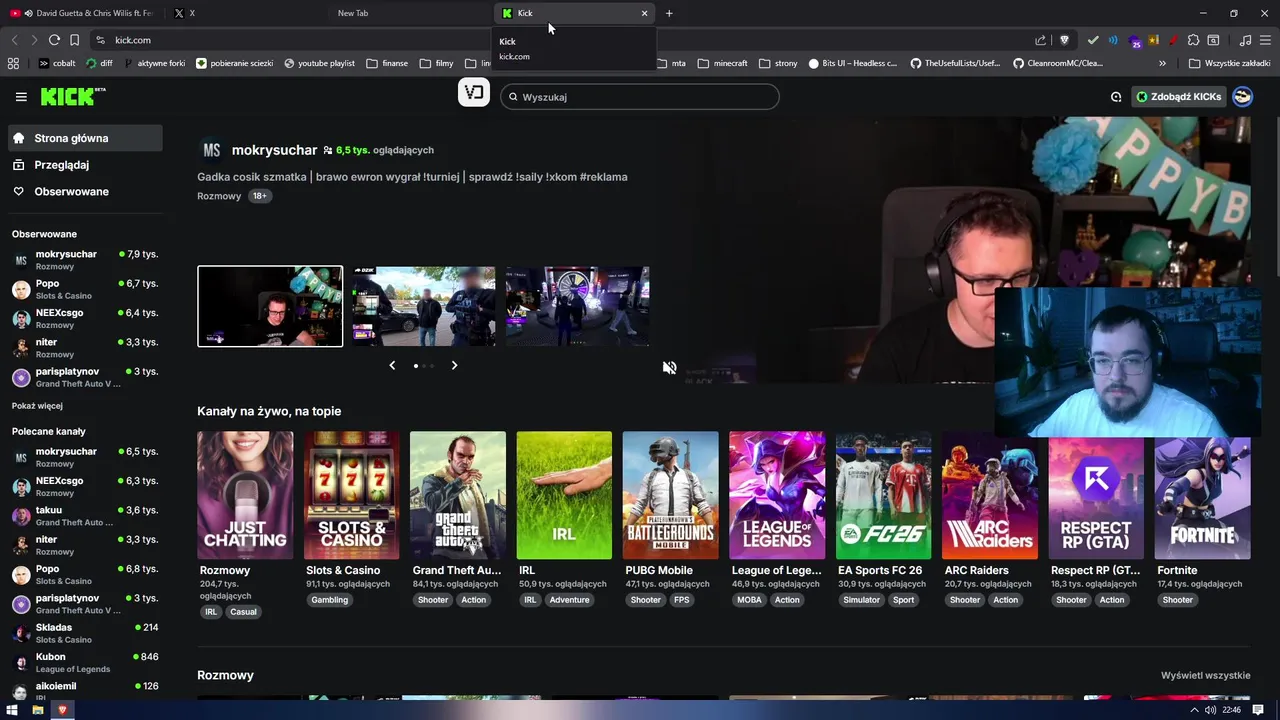Click the browser back arrow
The image size is (1280, 720).
(x=14, y=40)
